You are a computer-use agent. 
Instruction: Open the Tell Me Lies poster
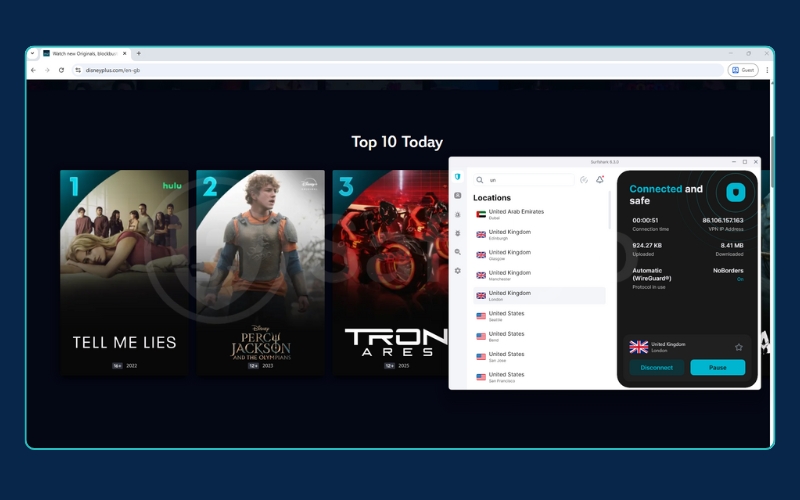(124, 273)
